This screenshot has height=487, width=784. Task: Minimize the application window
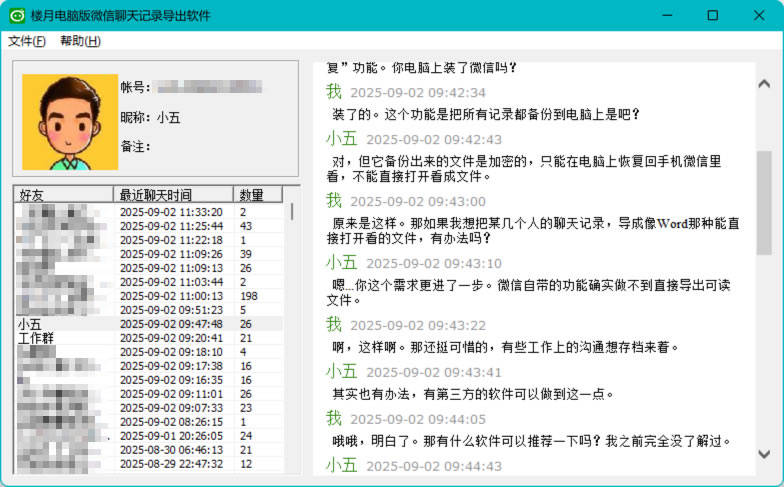(666, 15)
